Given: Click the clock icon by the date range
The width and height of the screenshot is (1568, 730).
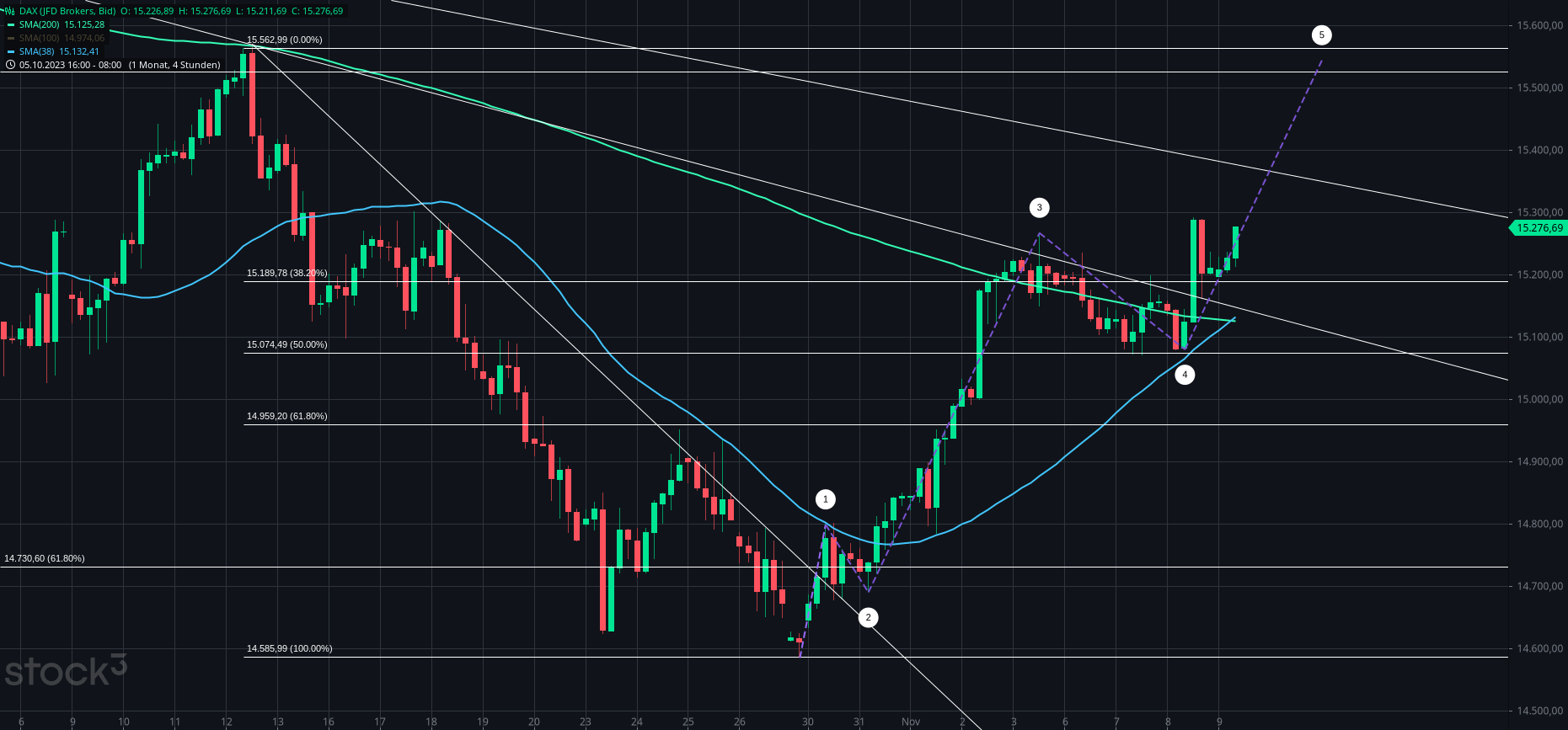Looking at the screenshot, I should pyautogui.click(x=10, y=65).
